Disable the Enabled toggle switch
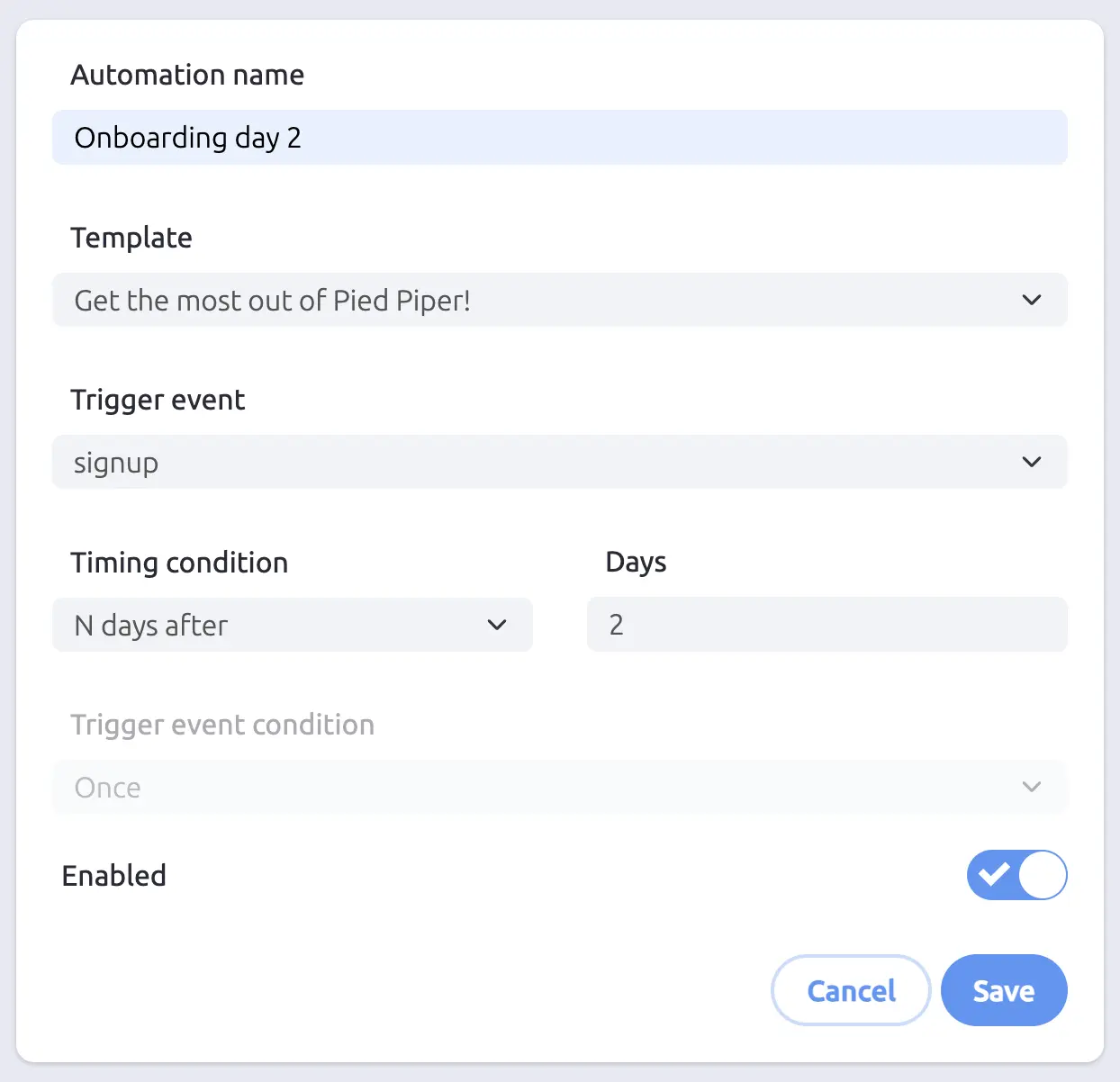 click(x=1016, y=875)
